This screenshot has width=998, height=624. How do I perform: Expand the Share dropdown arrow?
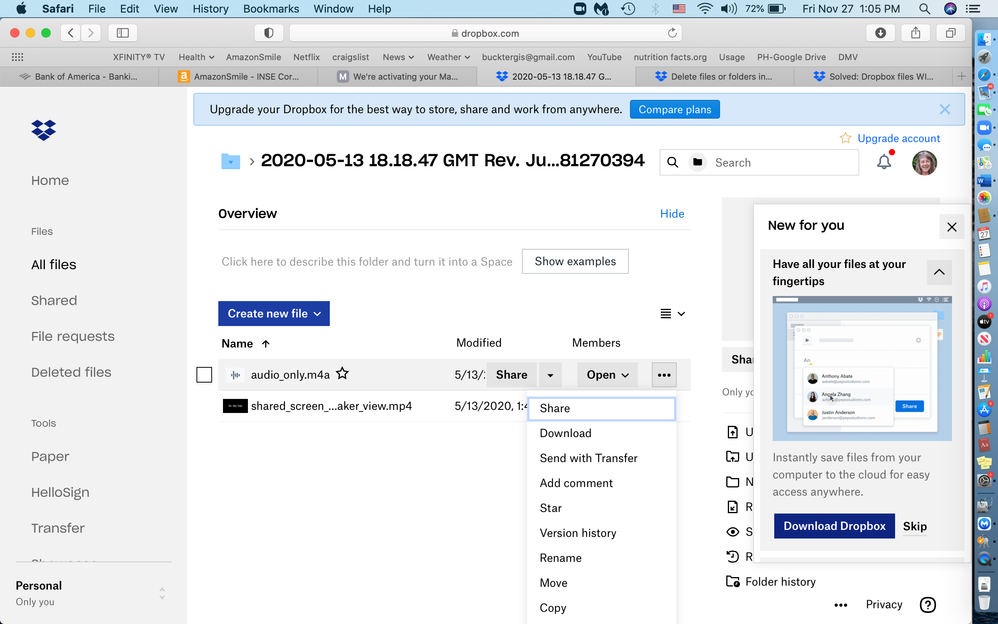coord(550,375)
